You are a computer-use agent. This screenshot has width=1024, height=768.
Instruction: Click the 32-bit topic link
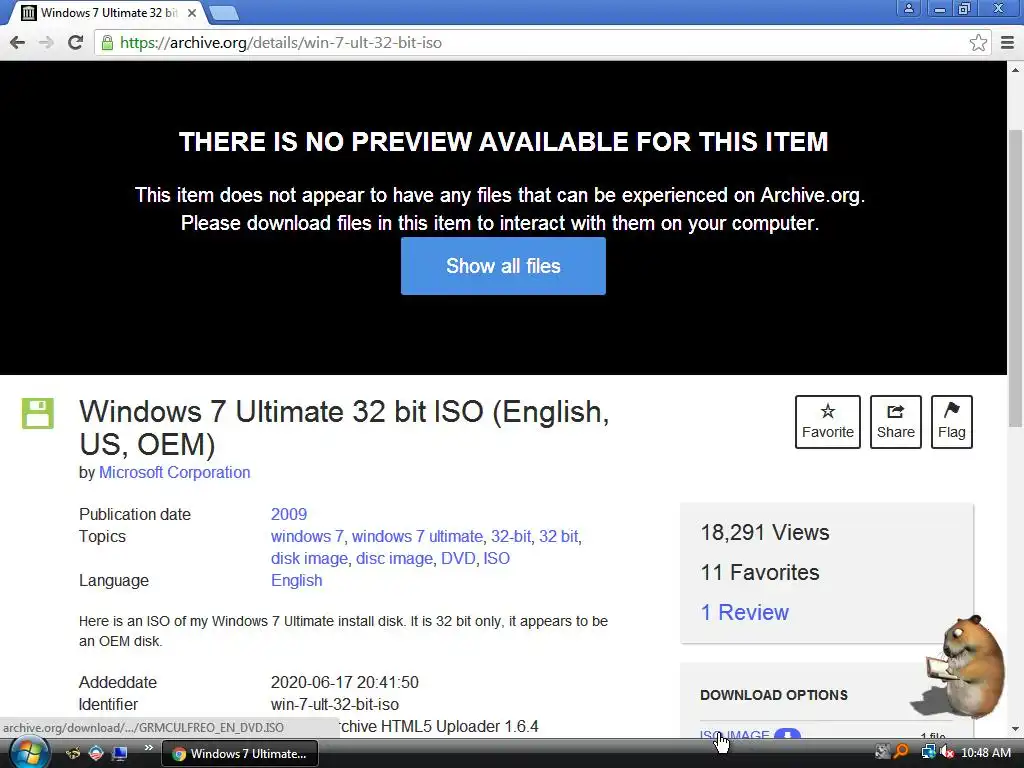click(511, 536)
